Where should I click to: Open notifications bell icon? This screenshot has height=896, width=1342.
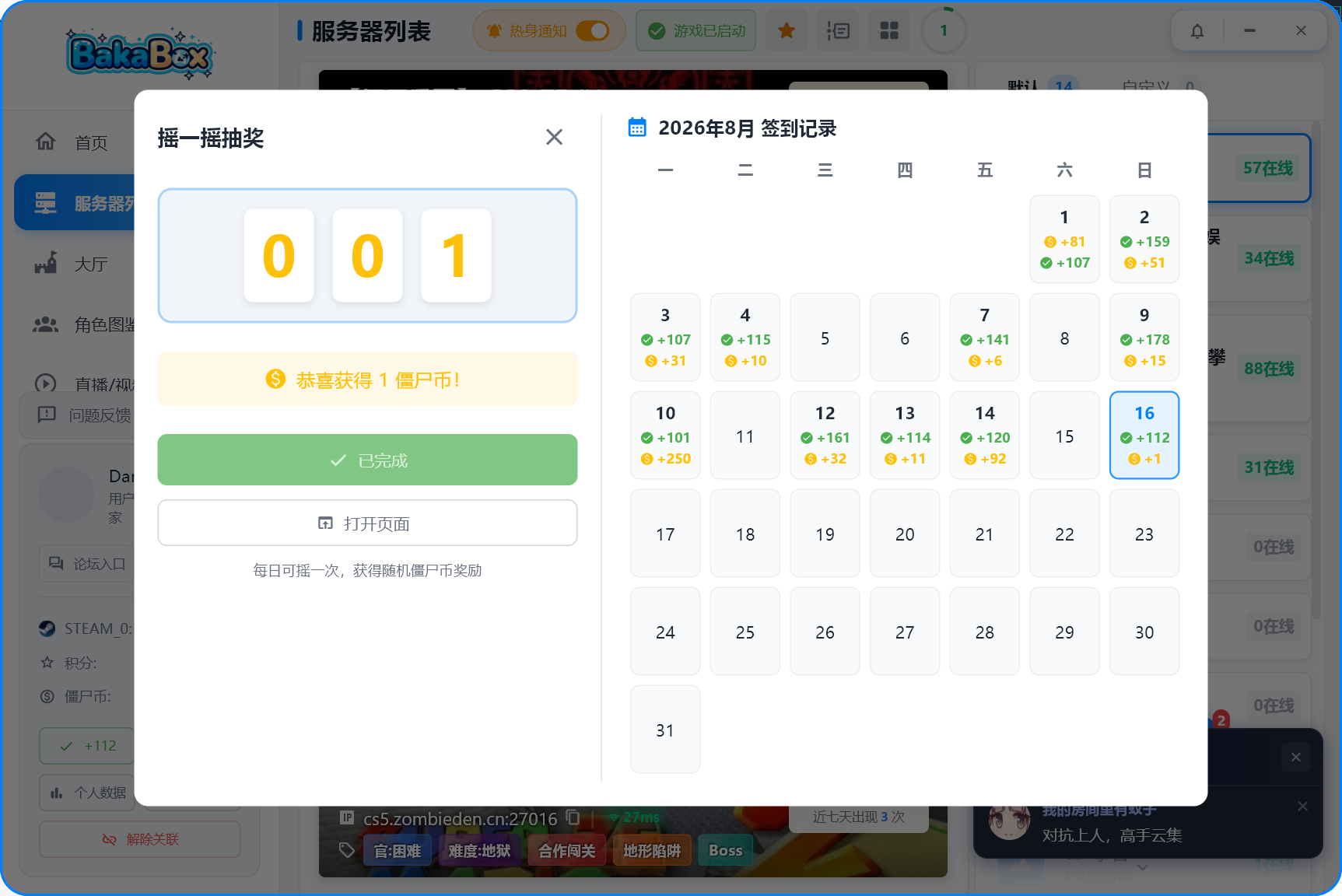click(x=1197, y=31)
